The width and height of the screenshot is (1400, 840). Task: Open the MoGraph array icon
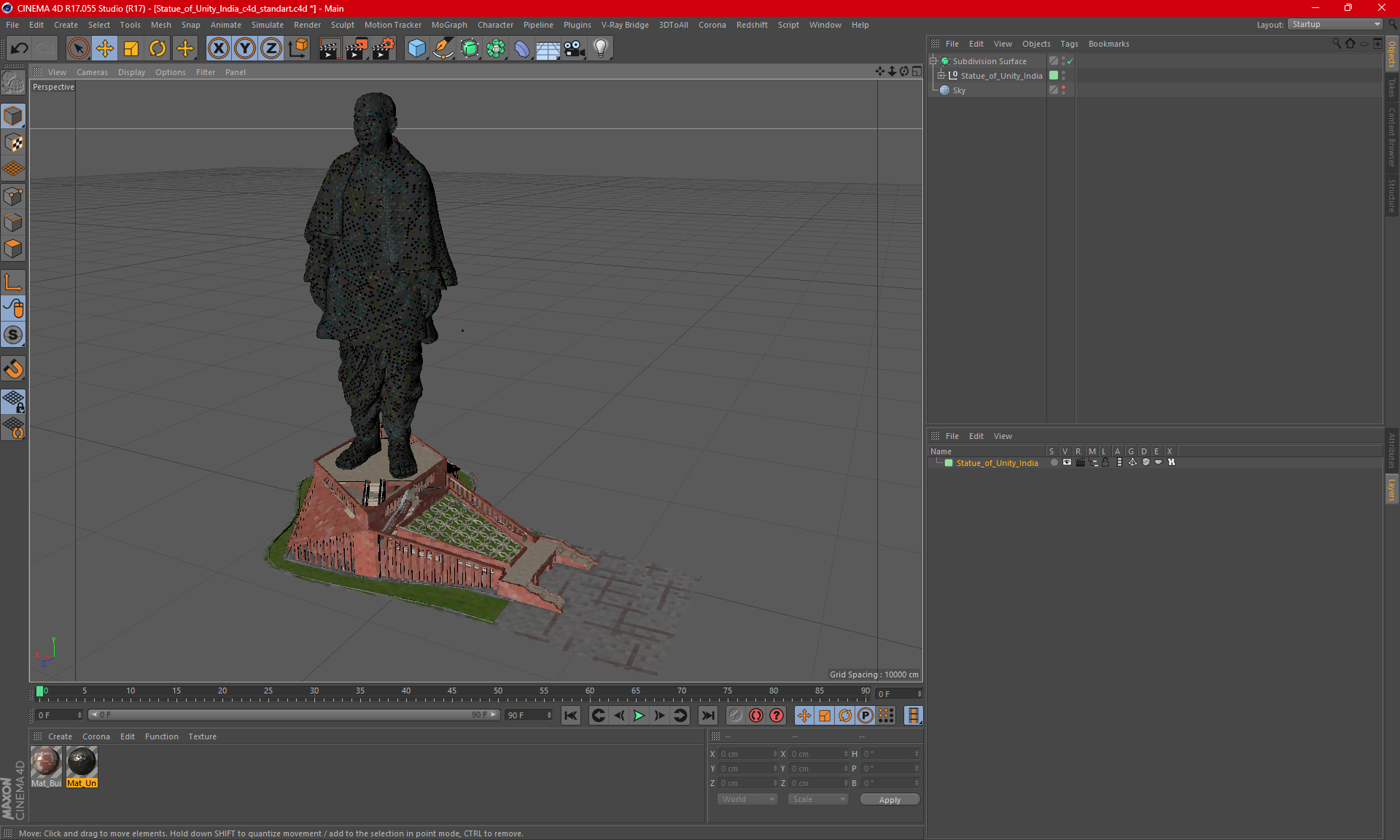point(496,48)
